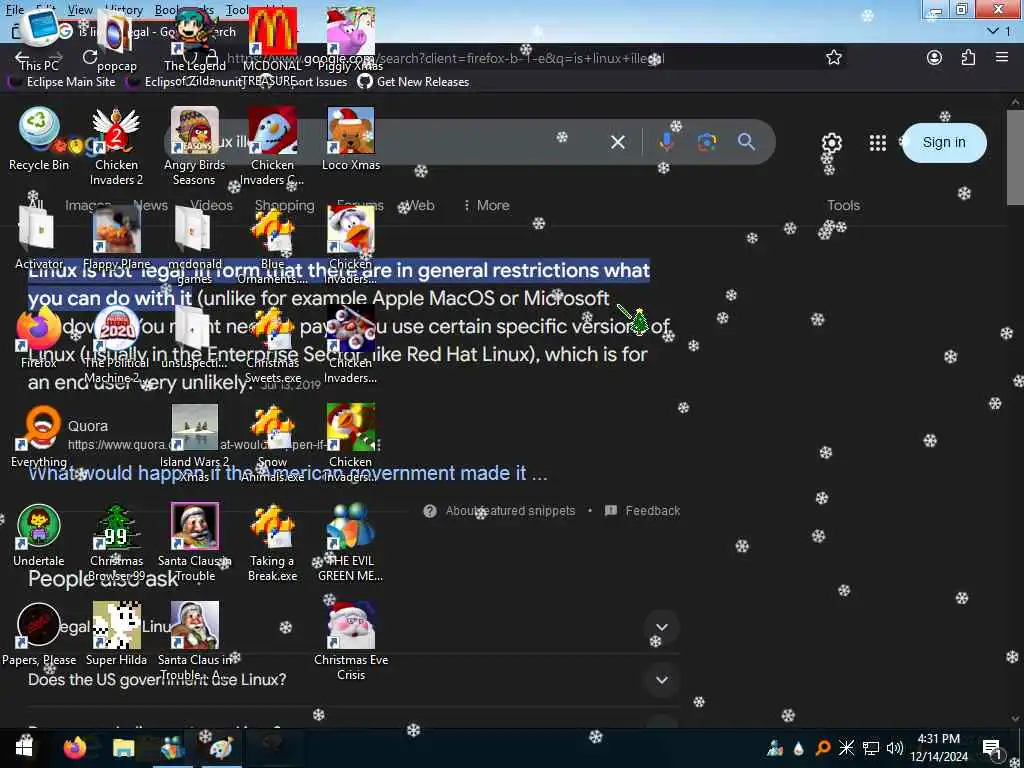This screenshot has height=768, width=1024.
Task: Clear the Google search box with X
Action: pyautogui.click(x=617, y=142)
